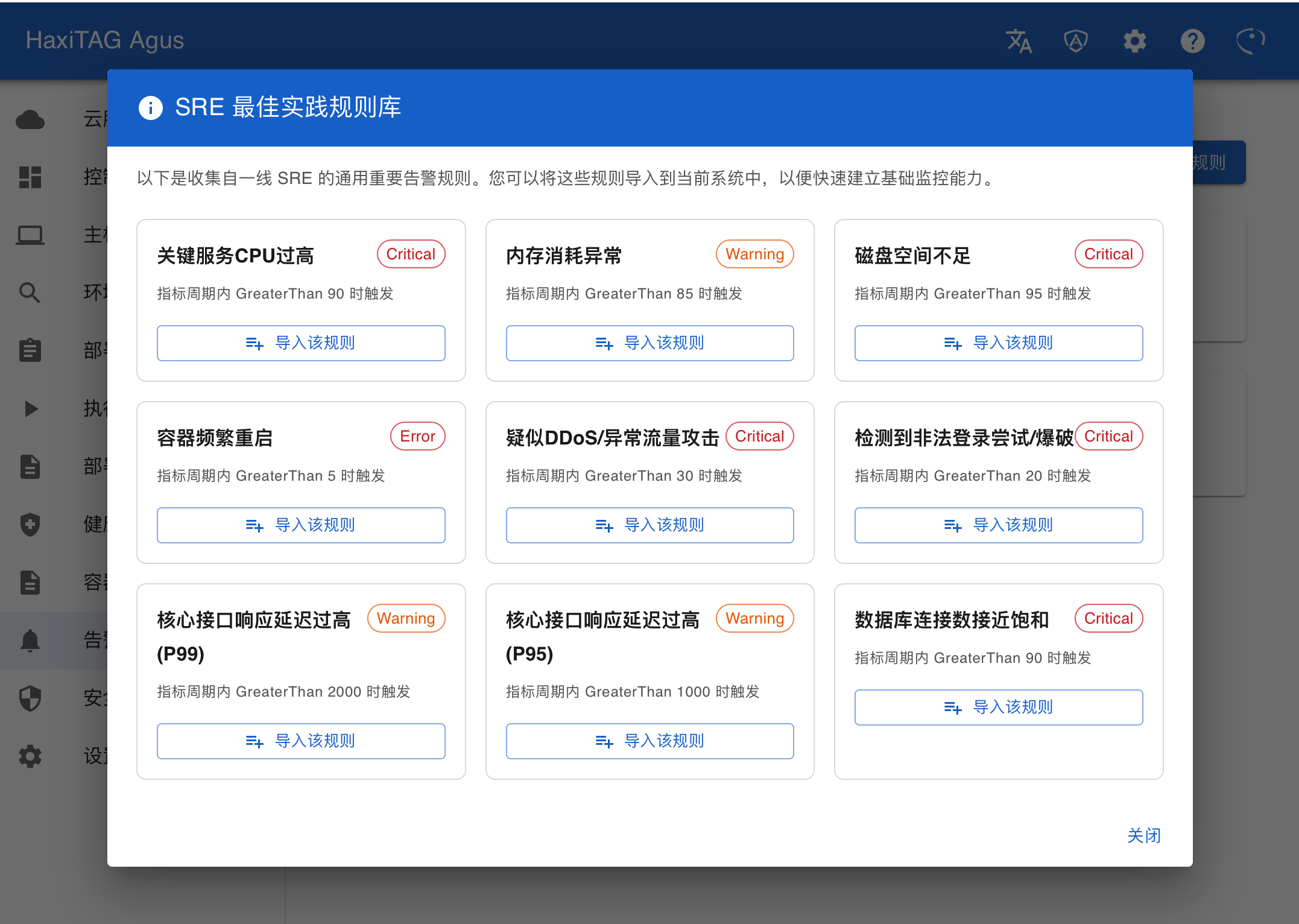Import the 关键服务CPU过高 rule

pos(300,343)
